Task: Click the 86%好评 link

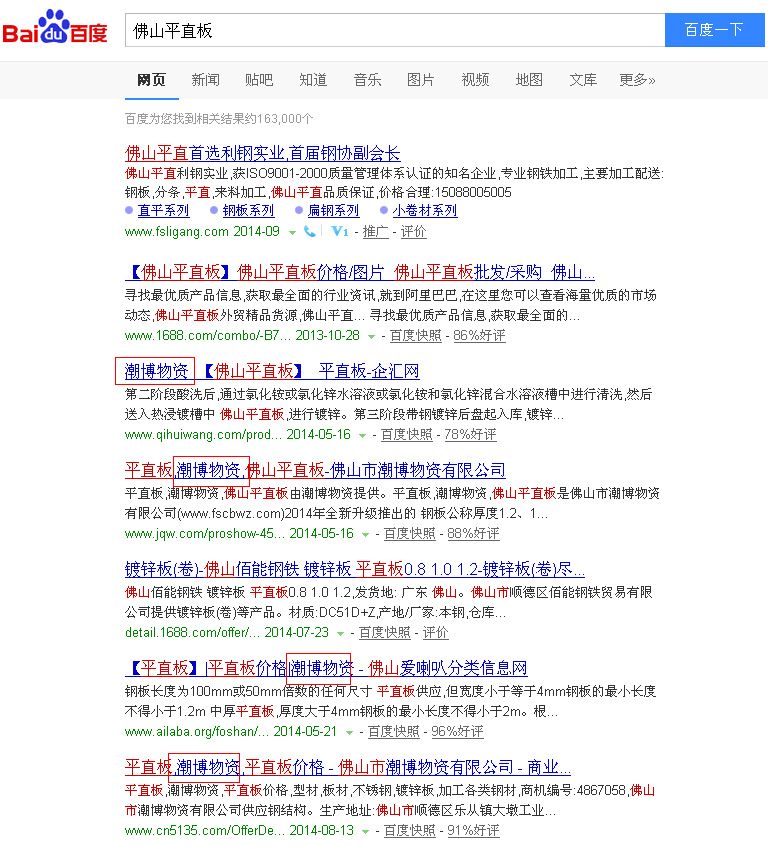Action: click(479, 335)
